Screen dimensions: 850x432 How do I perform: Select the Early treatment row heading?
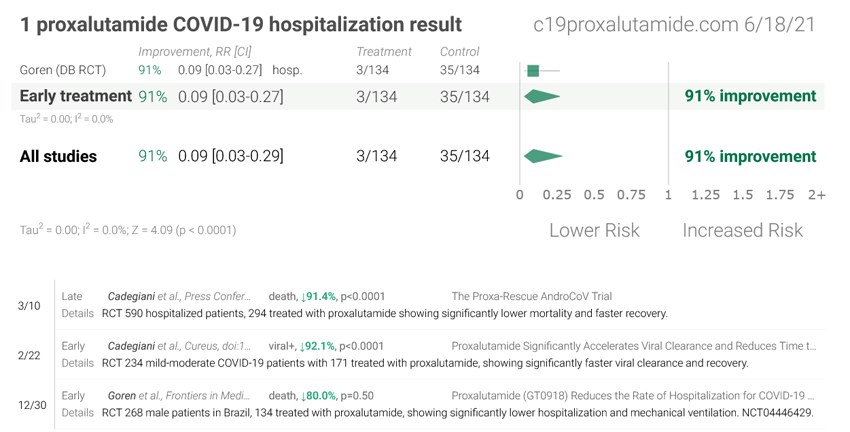coord(76,96)
